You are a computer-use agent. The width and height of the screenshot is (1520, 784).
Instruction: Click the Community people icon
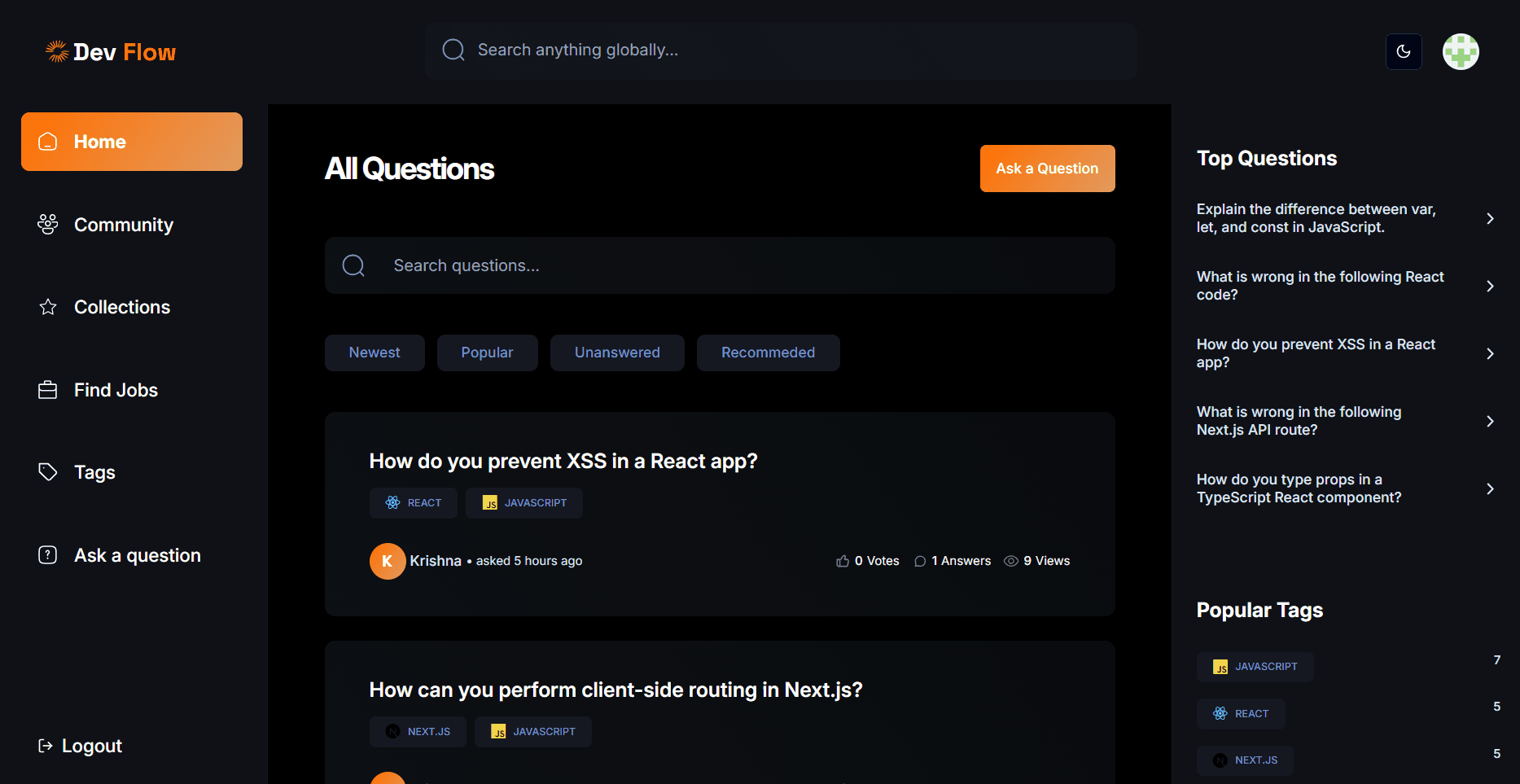click(x=48, y=224)
